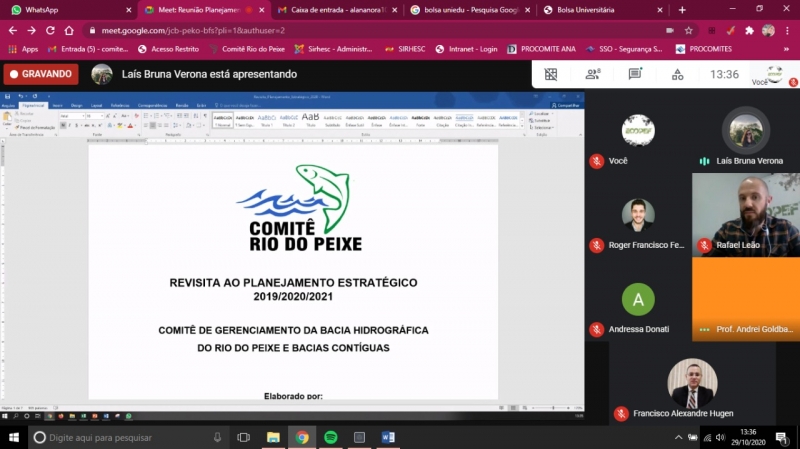Viewport: 800px width, 449px height.
Task: Click Compartilhar button in shared Word
Action: (x=565, y=106)
